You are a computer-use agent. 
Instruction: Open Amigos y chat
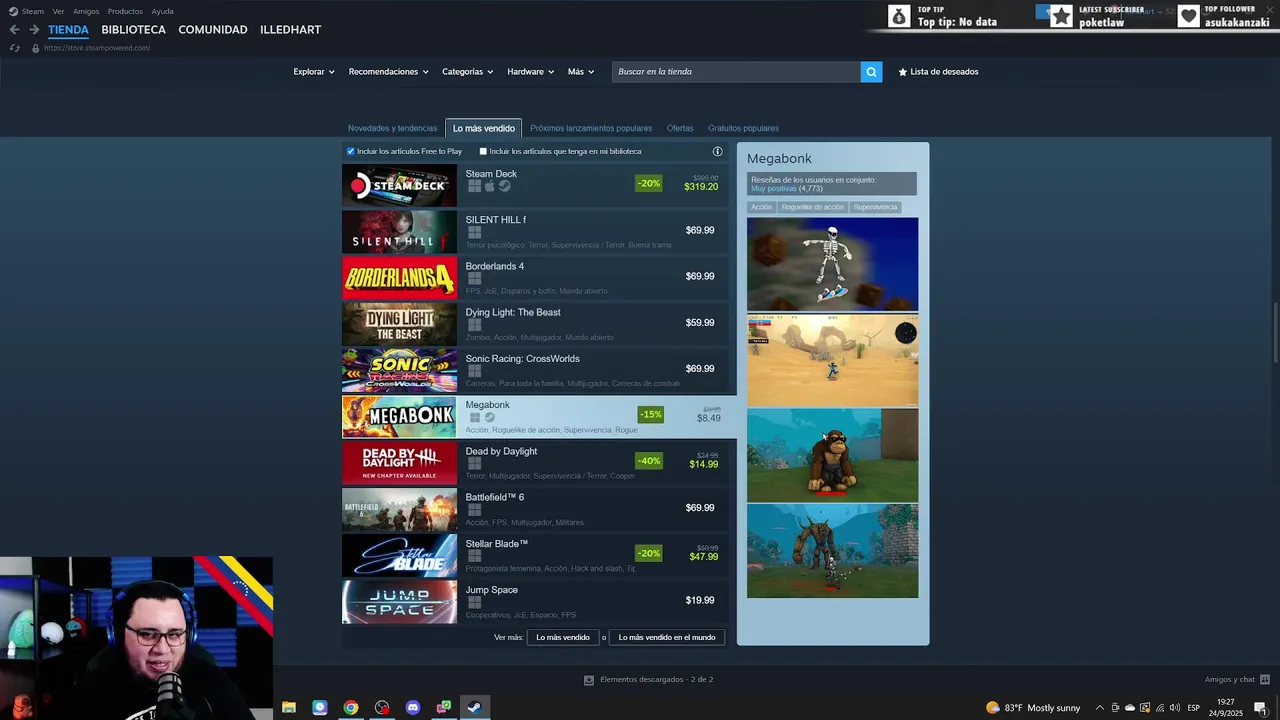click(x=1236, y=680)
